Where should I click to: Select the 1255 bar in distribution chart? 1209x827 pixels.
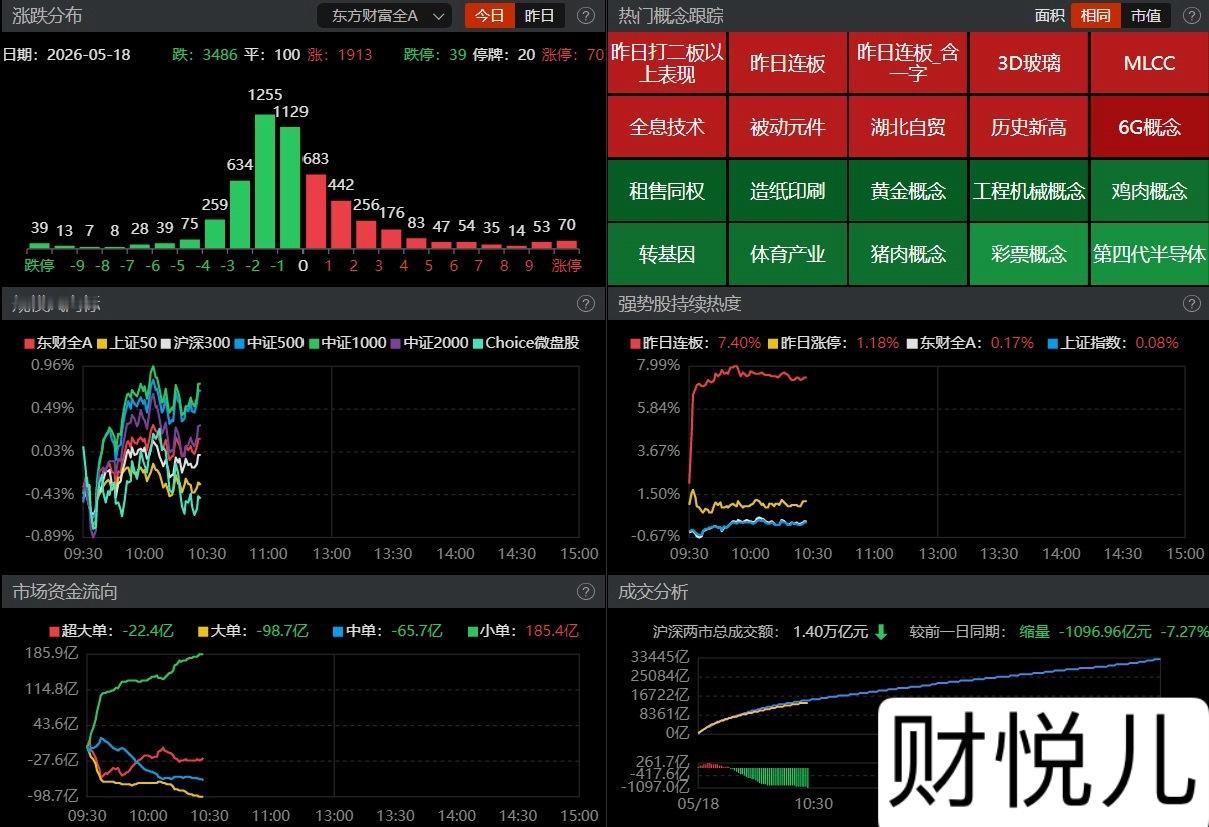[x=265, y=181]
